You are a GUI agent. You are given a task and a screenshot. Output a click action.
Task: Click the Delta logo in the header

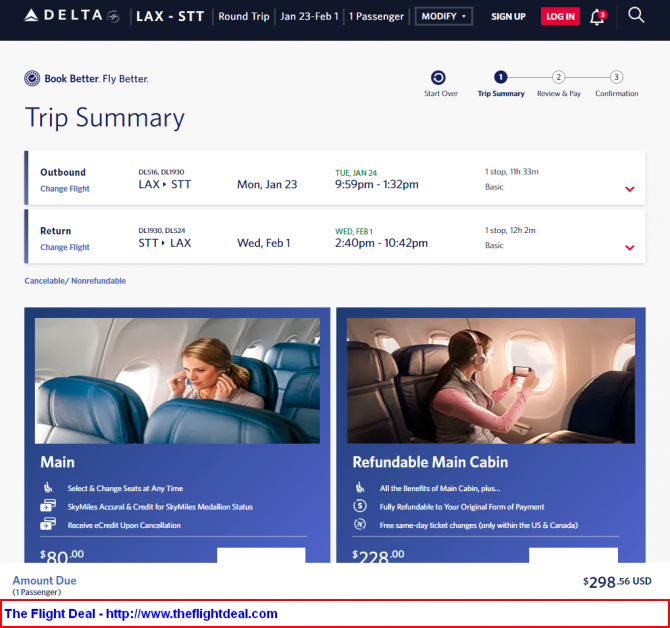tap(71, 16)
